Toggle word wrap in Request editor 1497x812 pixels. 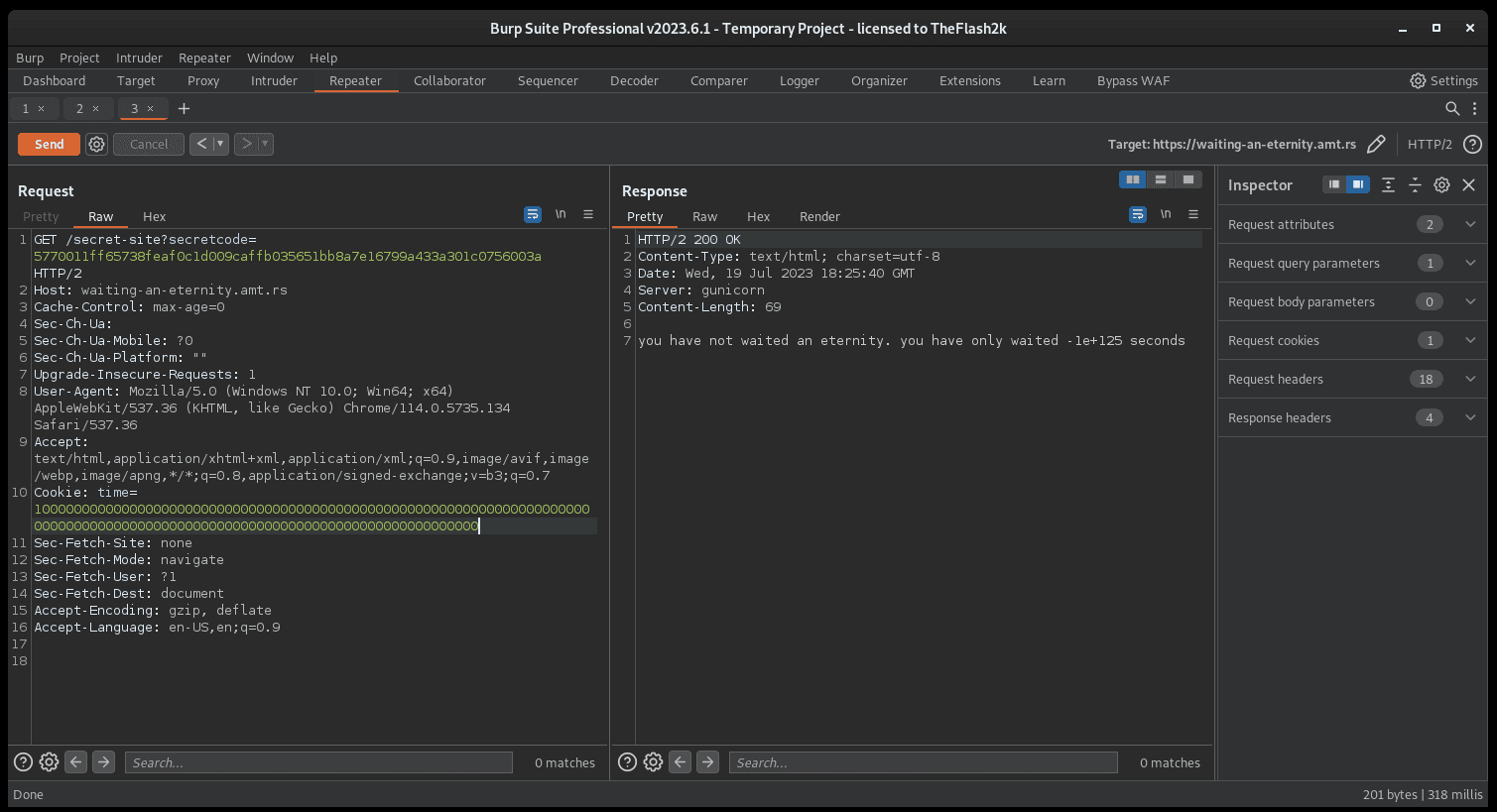tap(533, 214)
